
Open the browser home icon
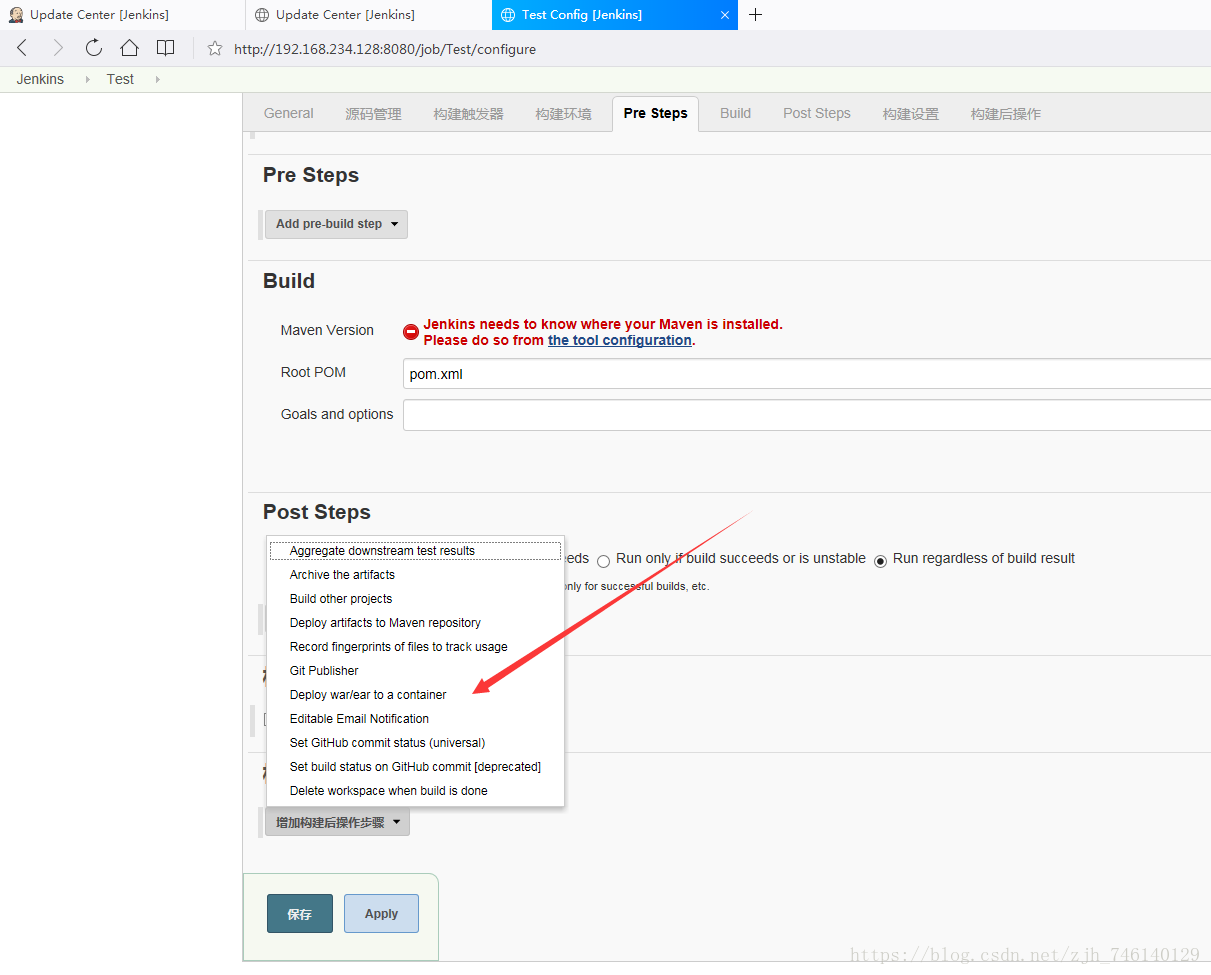click(129, 48)
